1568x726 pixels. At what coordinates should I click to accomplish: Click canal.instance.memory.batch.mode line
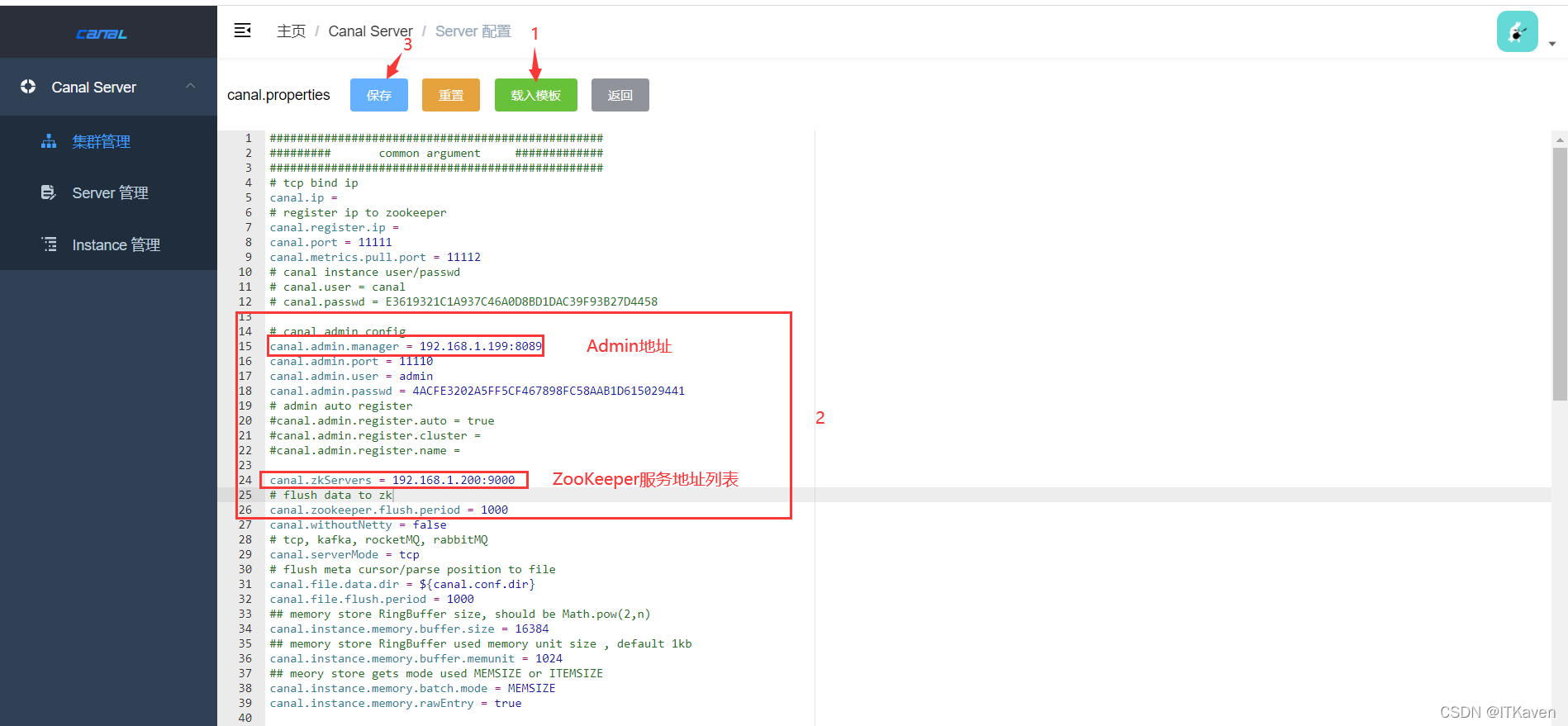tap(413, 688)
